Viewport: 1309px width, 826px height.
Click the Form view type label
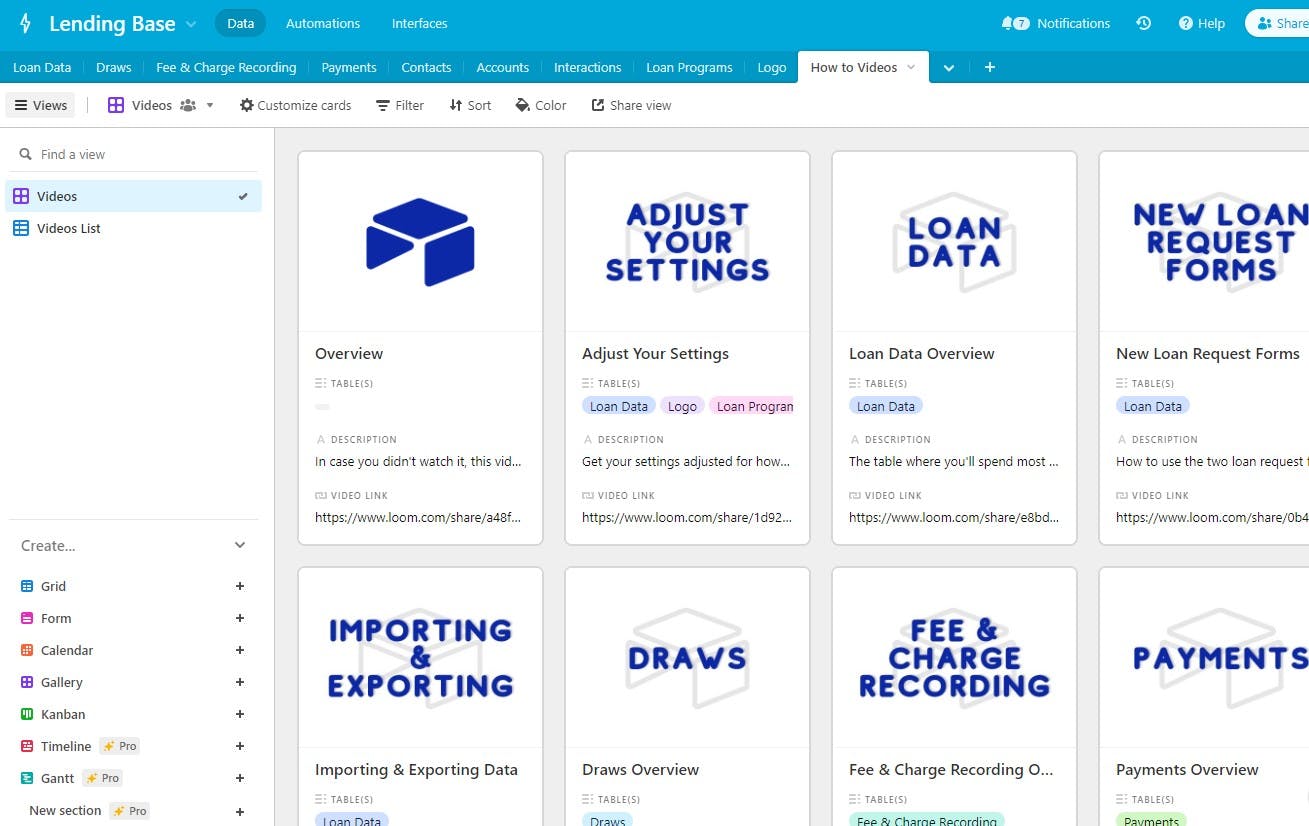click(x=56, y=618)
